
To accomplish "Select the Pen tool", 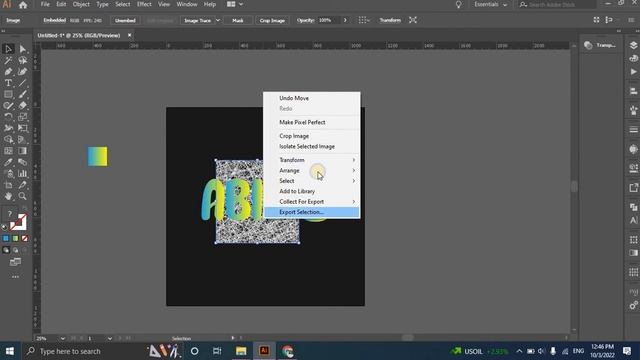I will pos(8,72).
